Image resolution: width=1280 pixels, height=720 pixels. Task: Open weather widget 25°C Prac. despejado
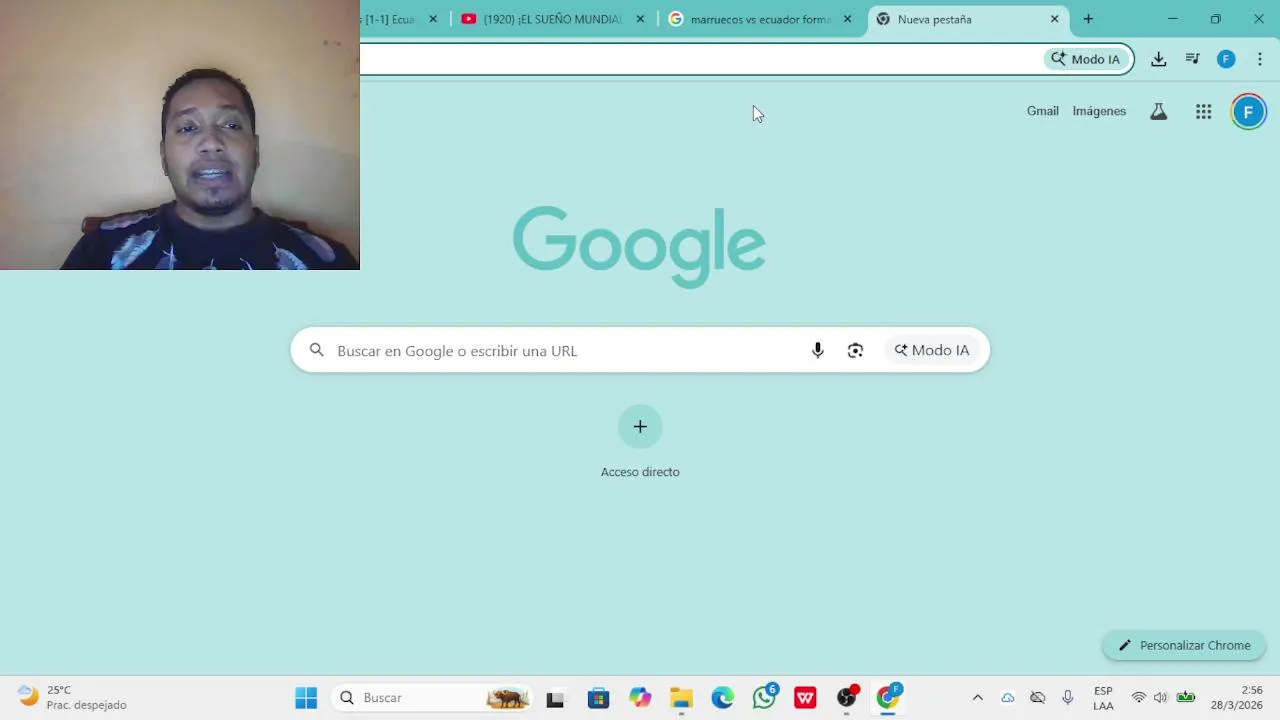click(72, 698)
